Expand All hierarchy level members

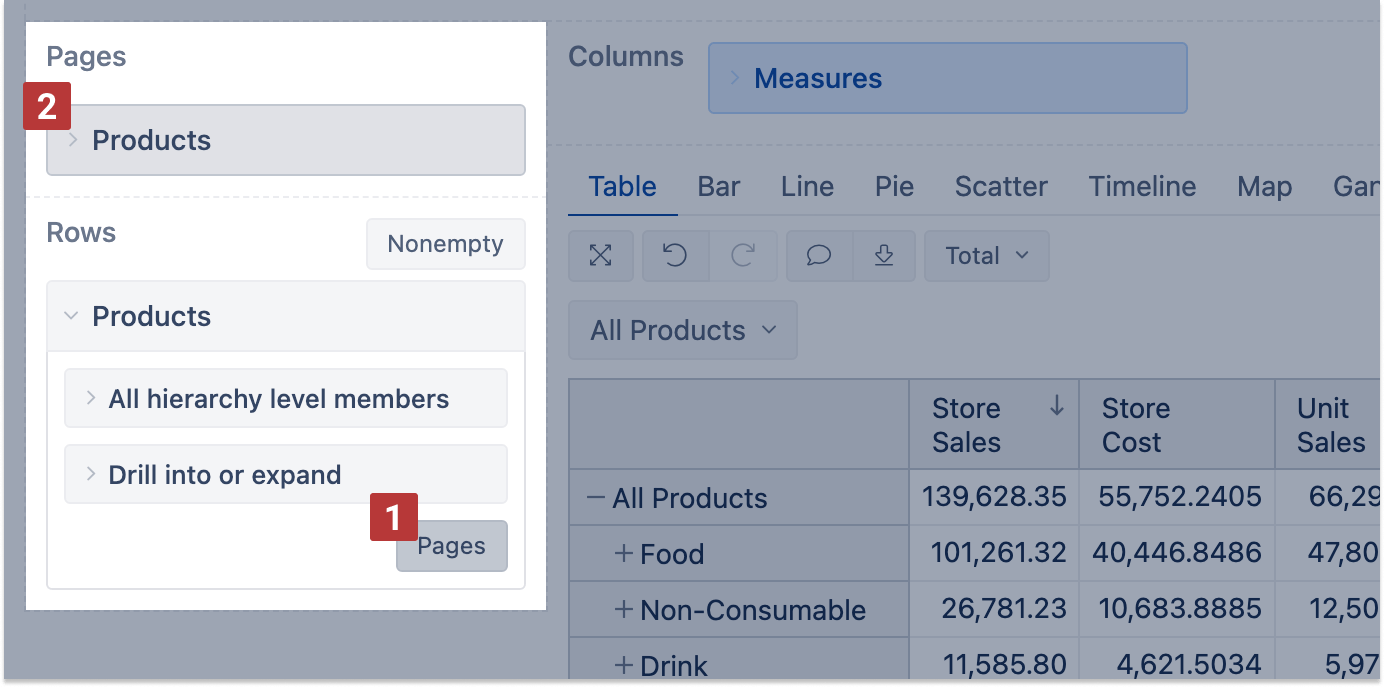coord(91,399)
